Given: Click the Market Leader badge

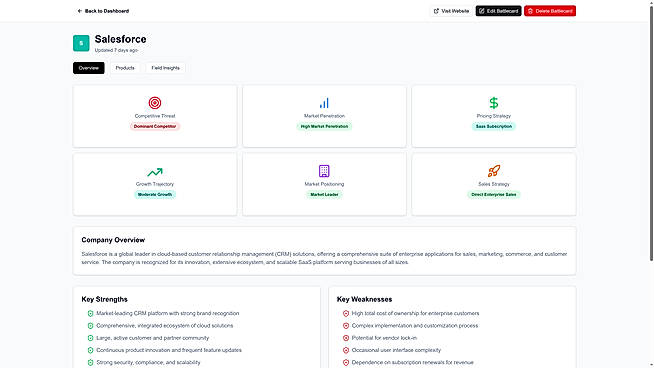Looking at the screenshot, I should point(324,194).
